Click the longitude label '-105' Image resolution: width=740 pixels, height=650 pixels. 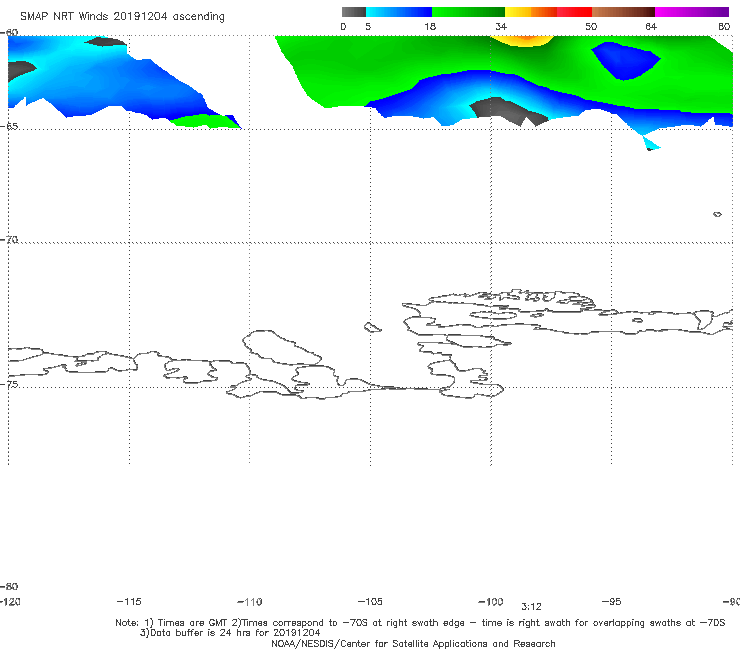click(x=370, y=601)
